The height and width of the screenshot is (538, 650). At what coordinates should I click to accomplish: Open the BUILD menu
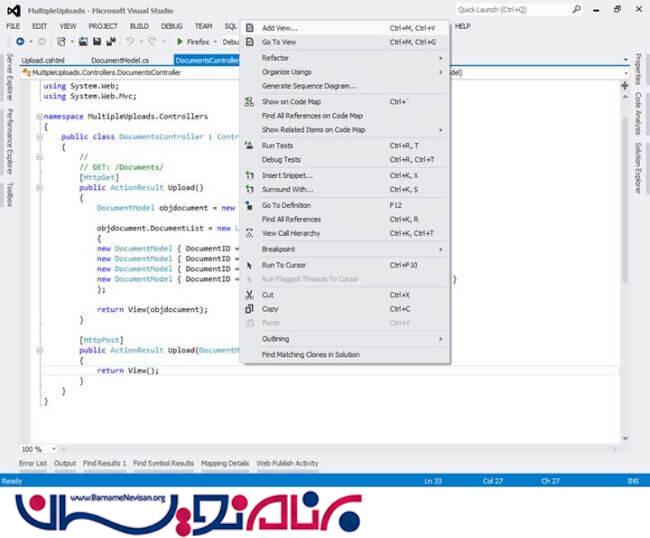coord(139,26)
